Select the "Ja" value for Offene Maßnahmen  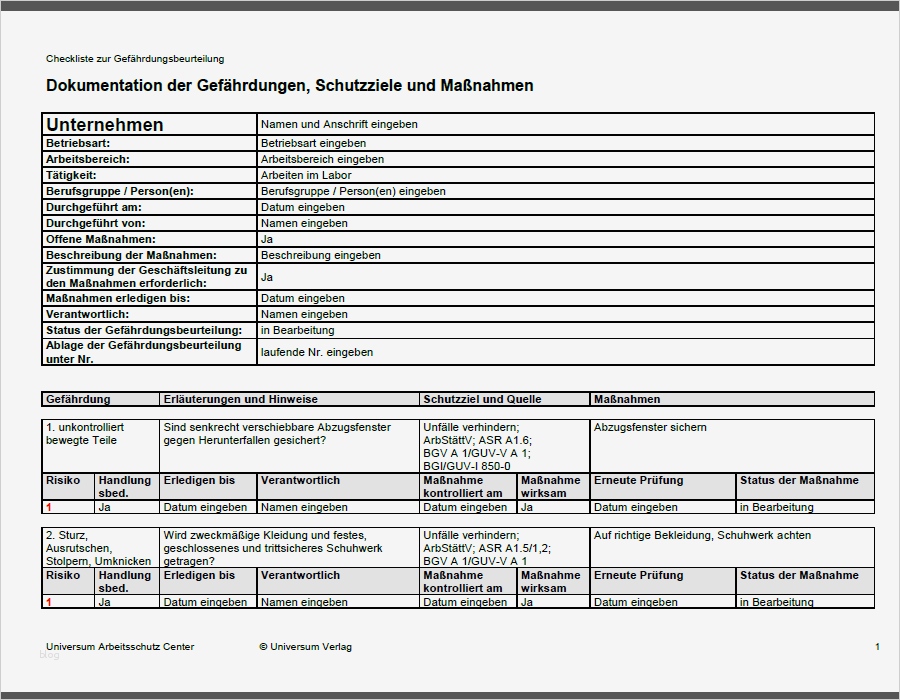click(267, 239)
